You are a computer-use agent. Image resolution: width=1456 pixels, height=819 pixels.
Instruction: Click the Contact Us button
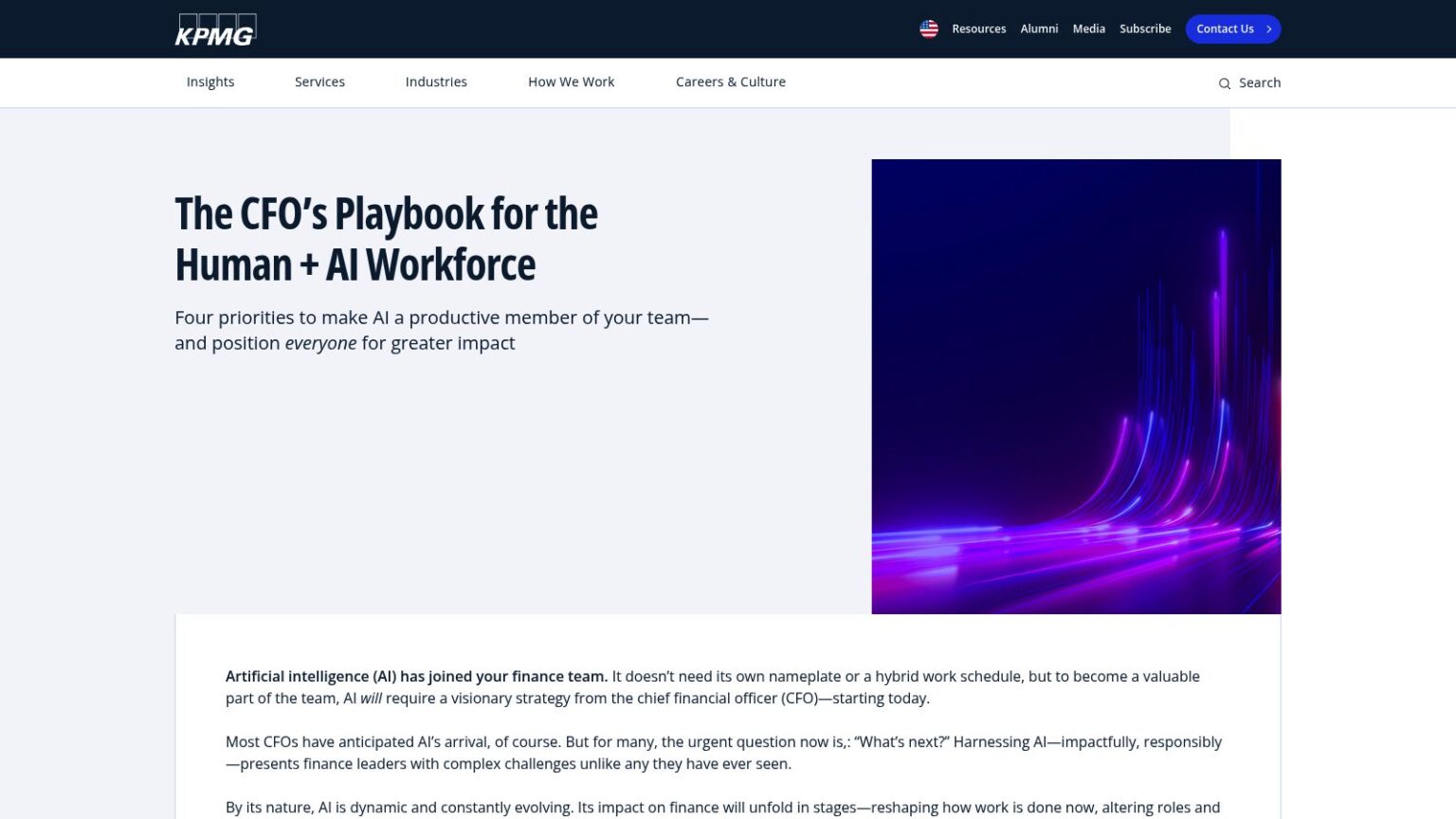tap(1233, 29)
